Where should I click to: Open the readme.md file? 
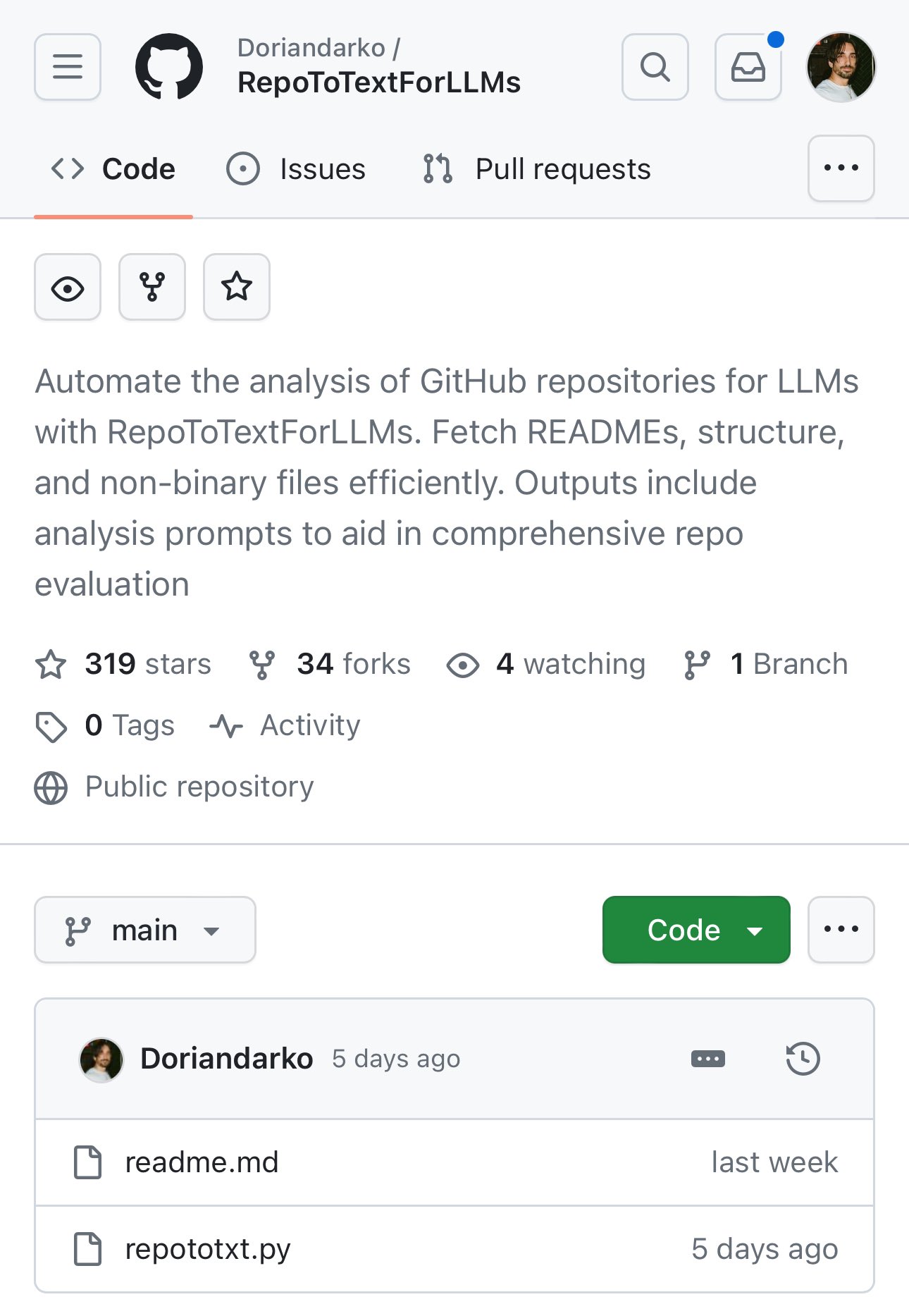[x=202, y=1162]
